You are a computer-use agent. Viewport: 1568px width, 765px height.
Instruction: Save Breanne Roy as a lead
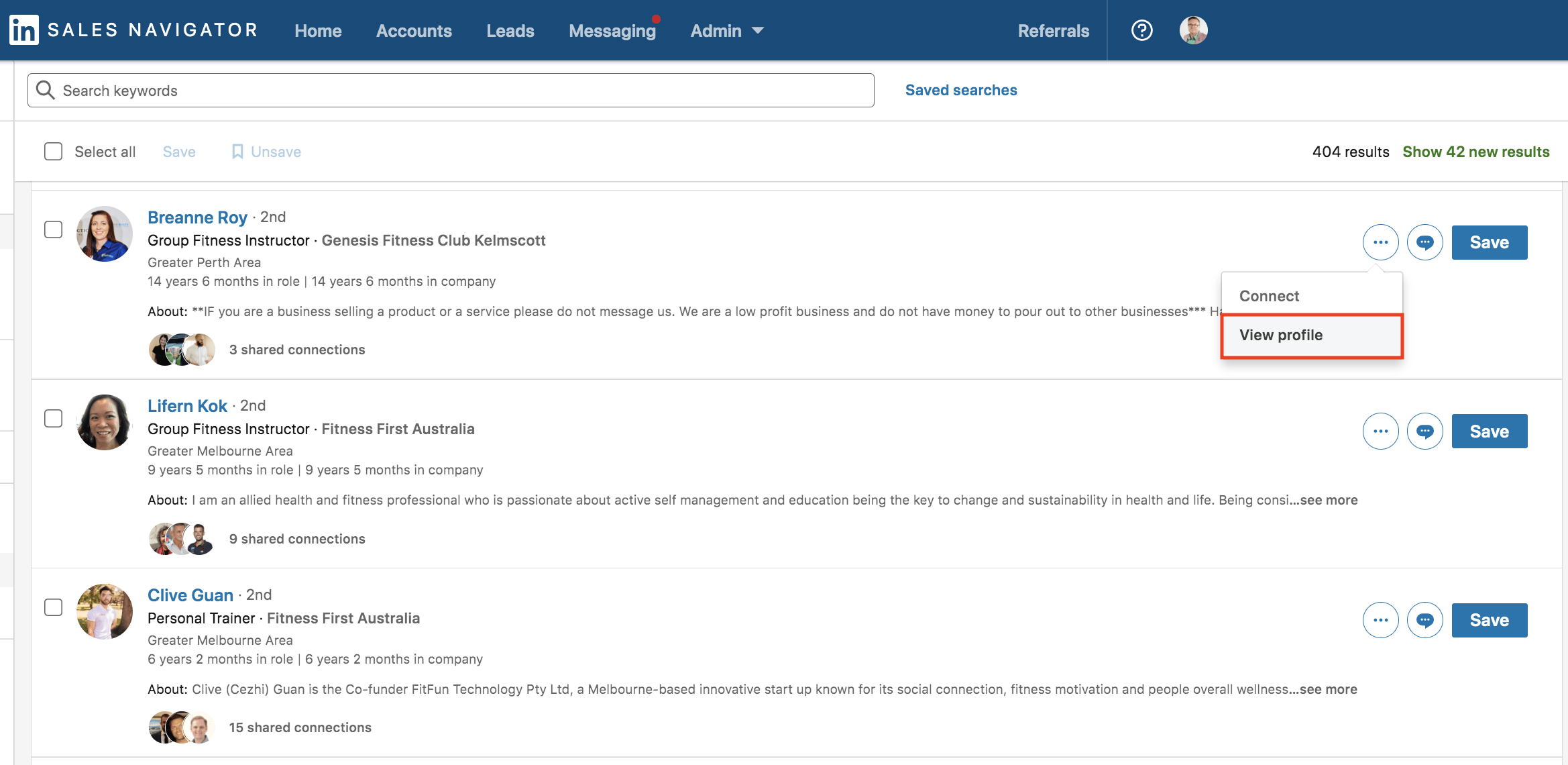coord(1489,242)
